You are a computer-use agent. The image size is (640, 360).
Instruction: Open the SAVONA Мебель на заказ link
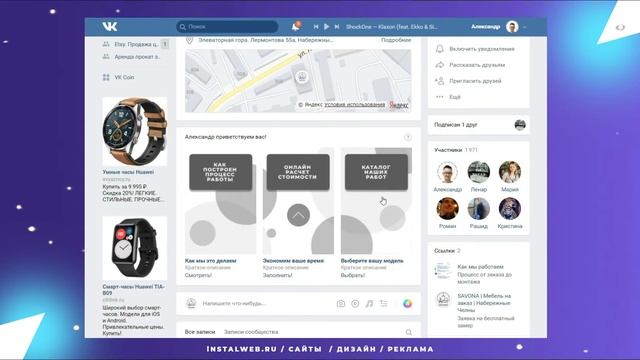click(484, 303)
